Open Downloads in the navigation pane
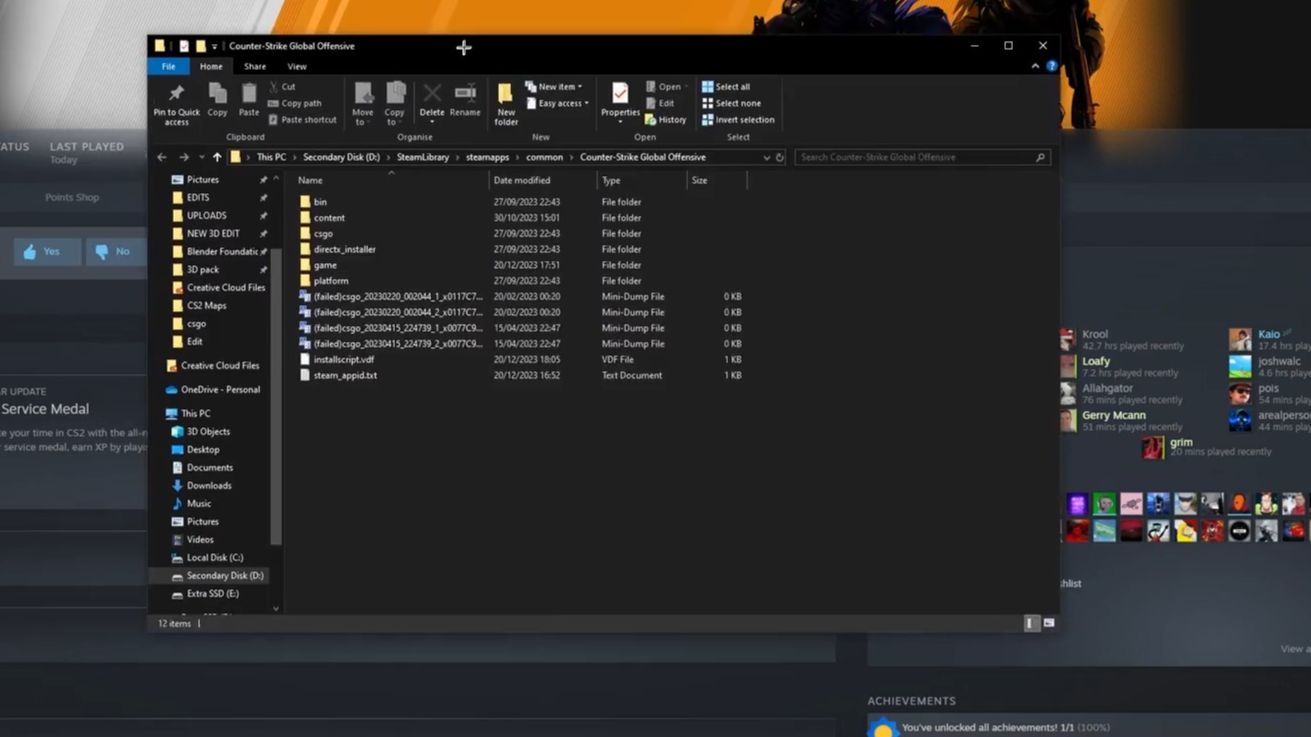Viewport: 1311px width, 737px height. tap(208, 486)
